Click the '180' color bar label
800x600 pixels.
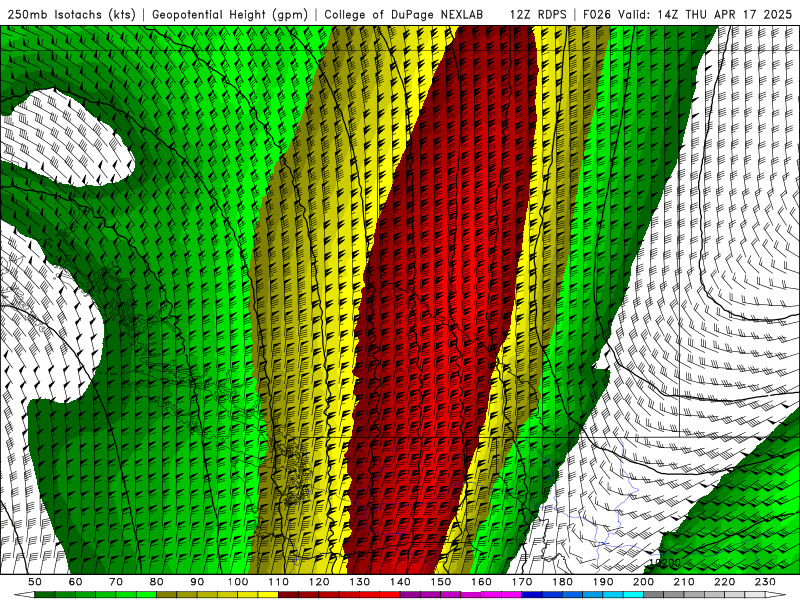[x=562, y=582]
